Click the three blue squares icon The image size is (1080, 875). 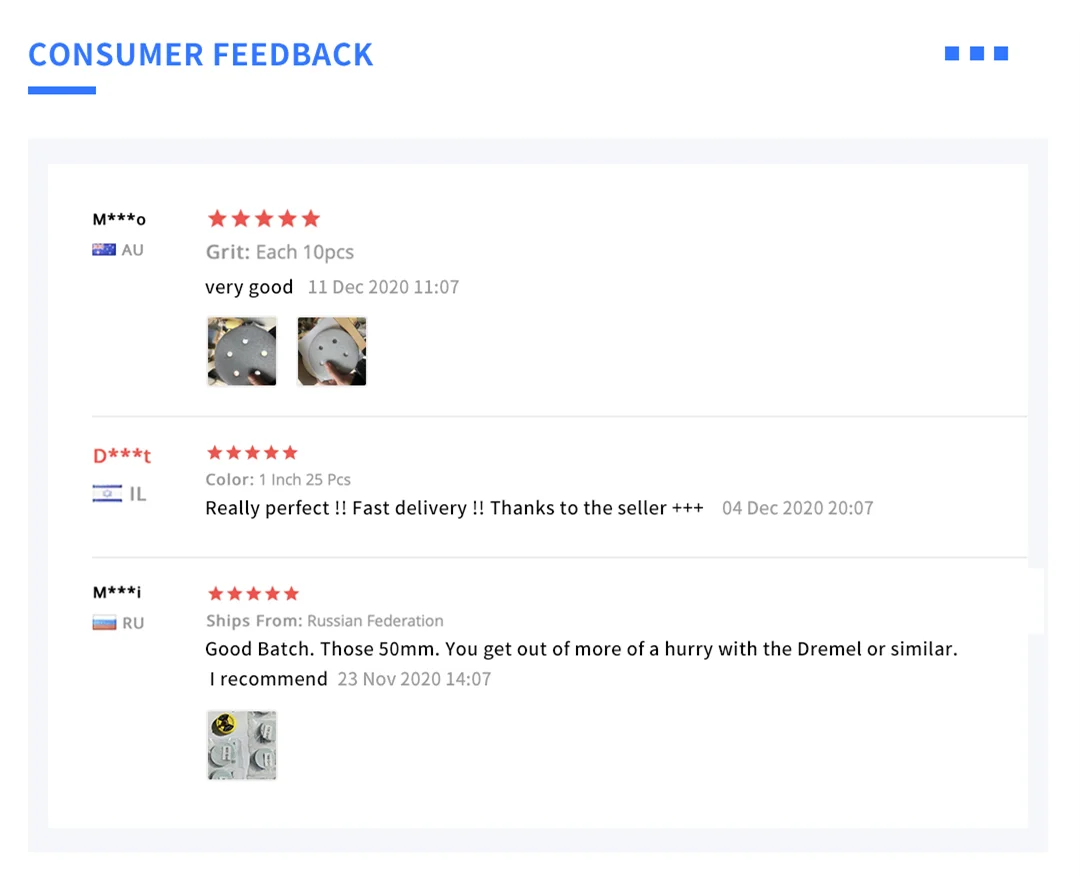(976, 54)
